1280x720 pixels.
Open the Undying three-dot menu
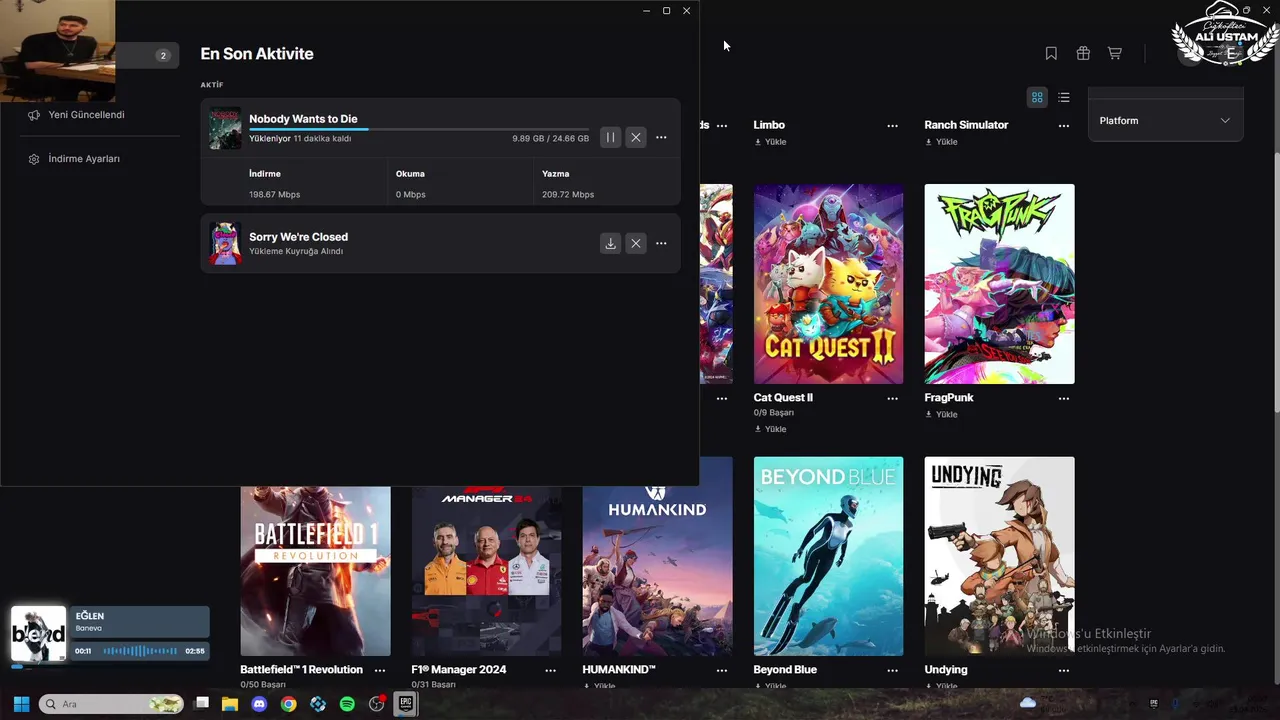pos(1064,670)
